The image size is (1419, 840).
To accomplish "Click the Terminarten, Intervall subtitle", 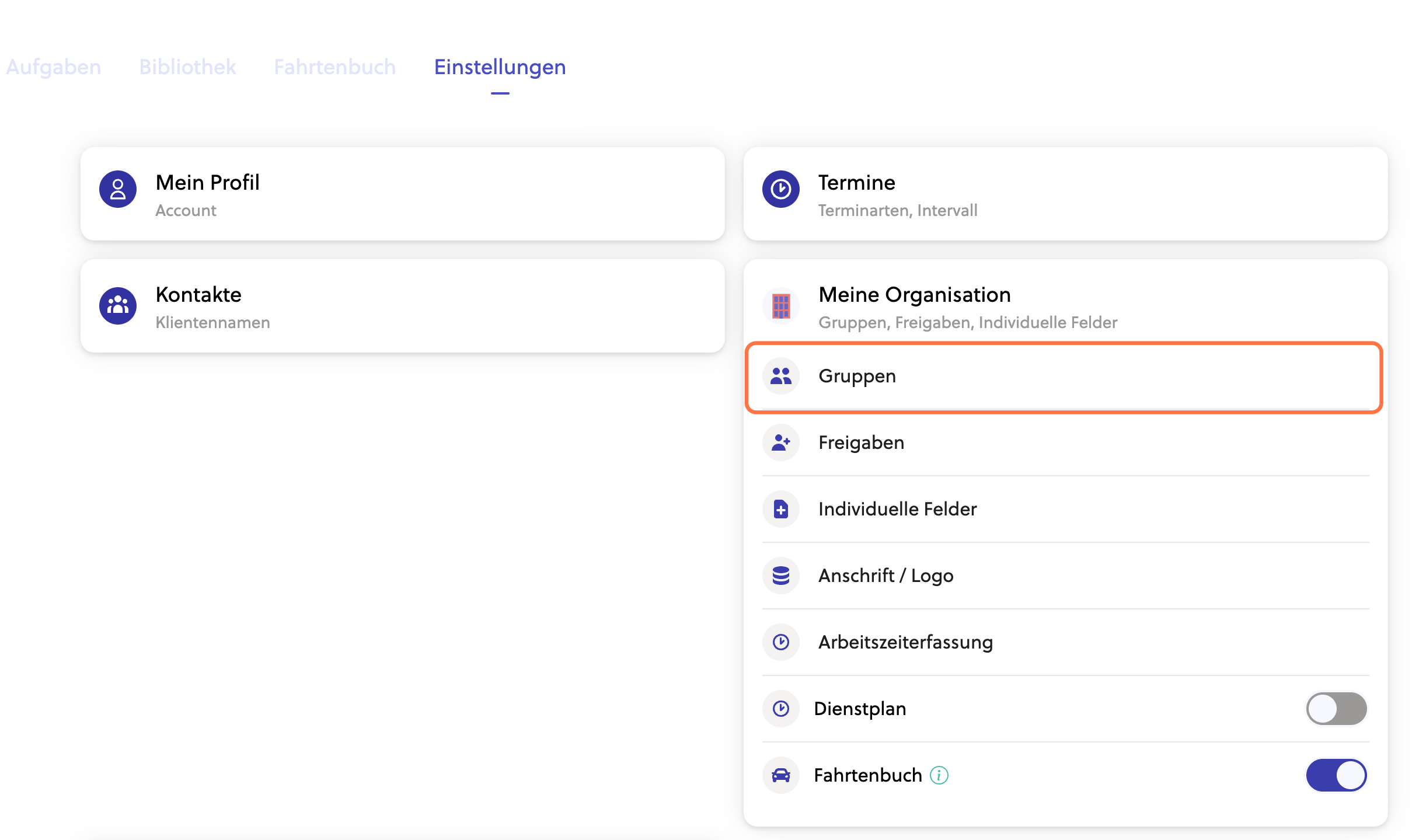I will [898, 210].
